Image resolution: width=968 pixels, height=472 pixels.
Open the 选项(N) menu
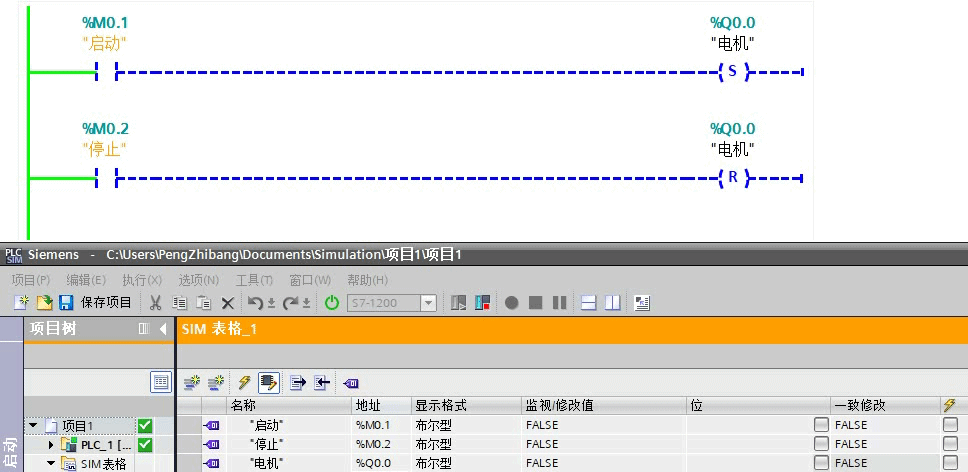tap(199, 280)
